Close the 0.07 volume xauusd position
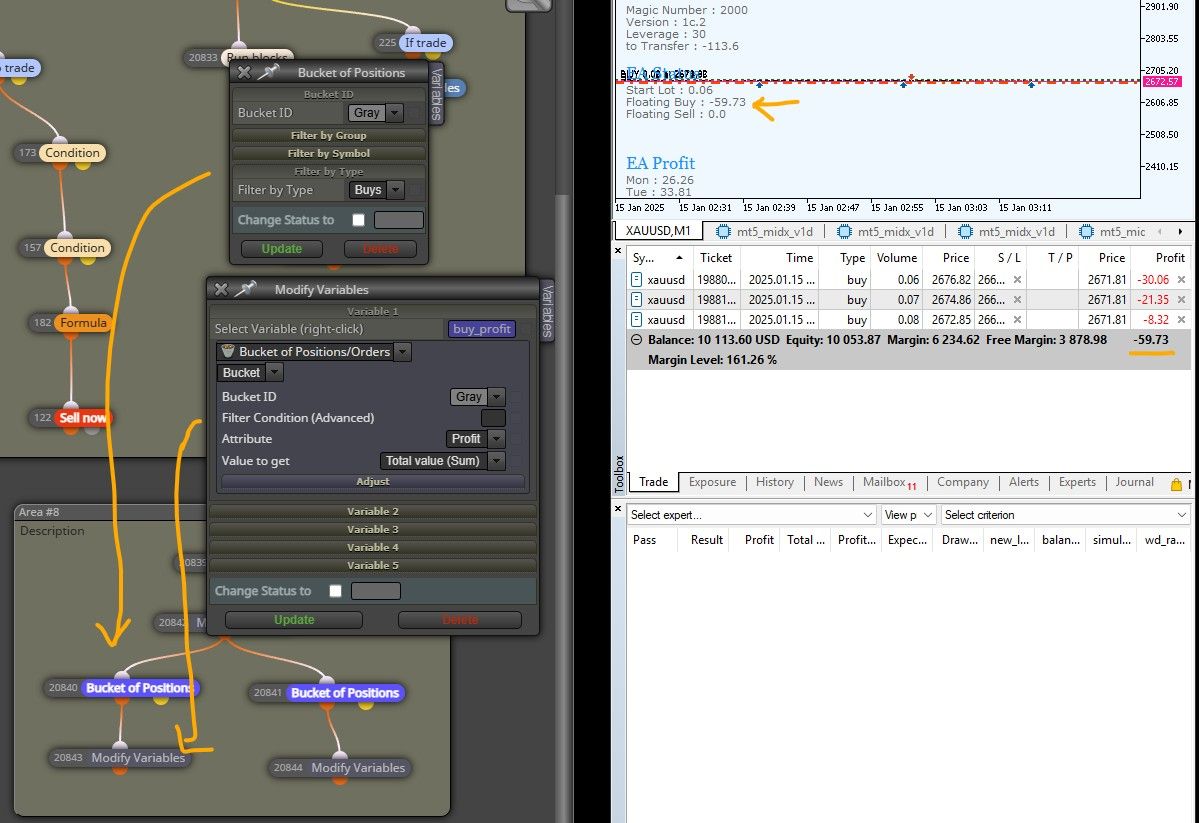Viewport: 1199px width, 823px height. (1181, 300)
